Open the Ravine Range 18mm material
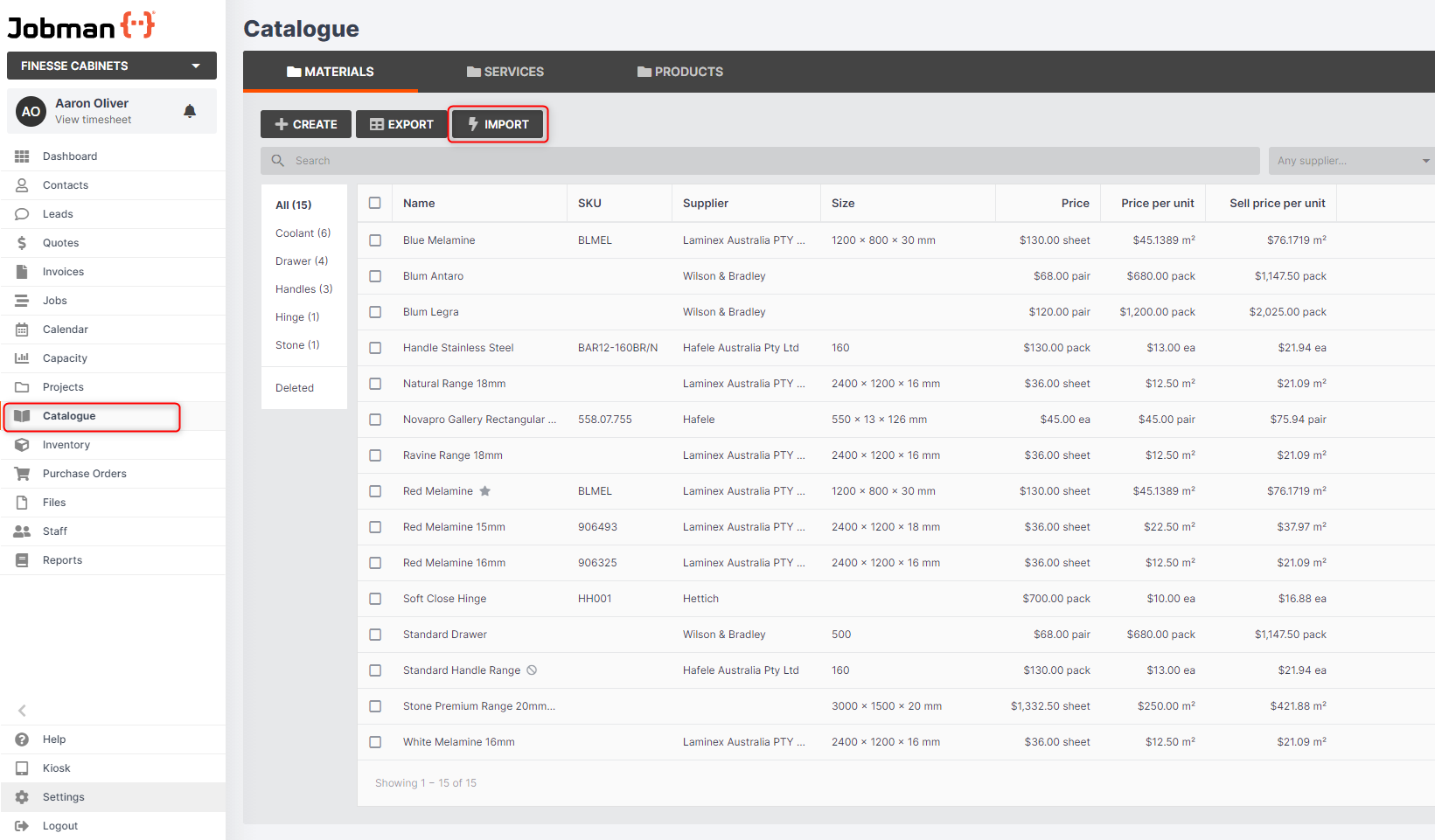This screenshot has height=840, width=1435. click(453, 455)
